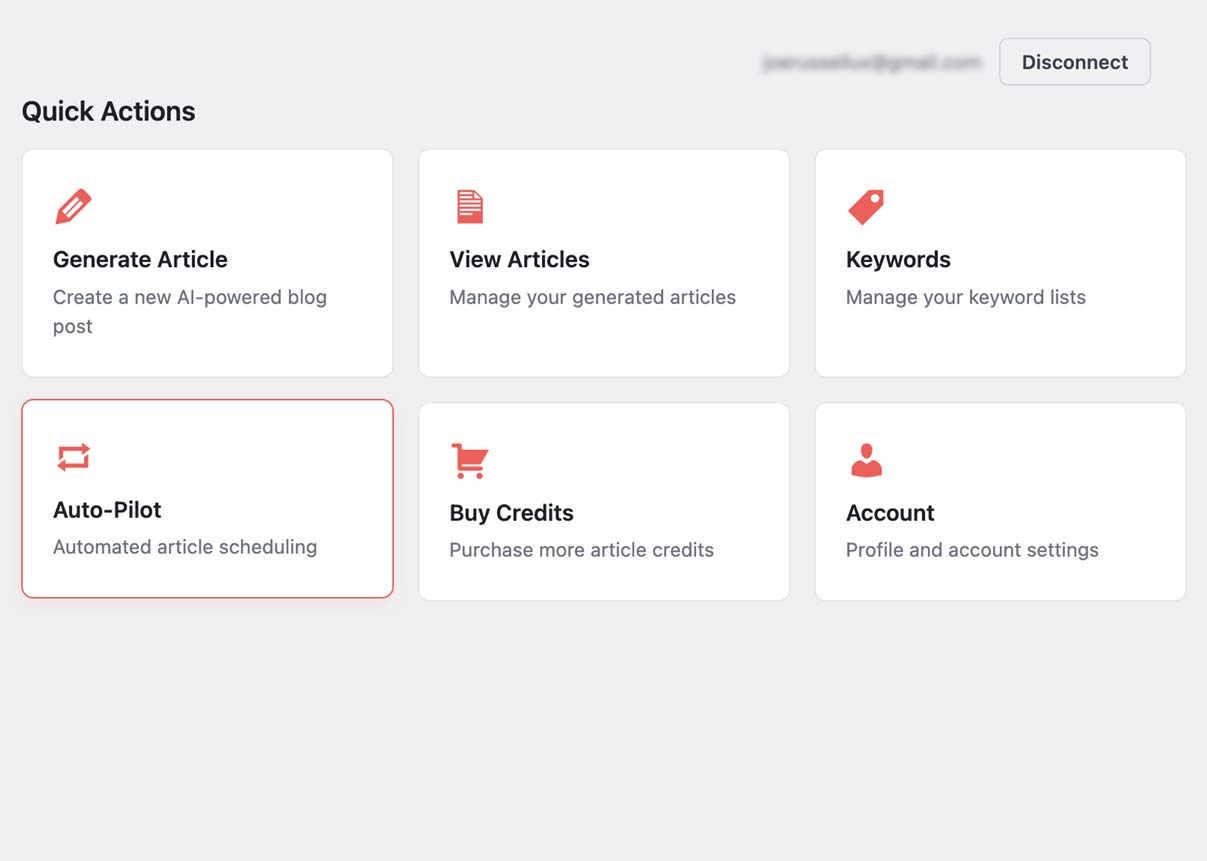
Task: Click the document icon above View Articles
Action: pyautogui.click(x=470, y=206)
